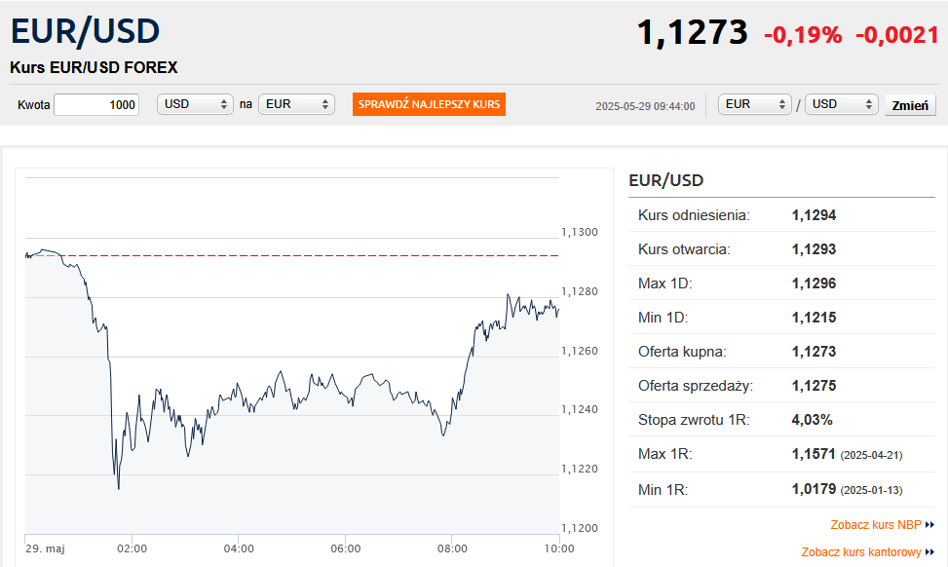Viewport: 948px width, 567px height.
Task: Click the 04:00 time axis label
Action: pos(238,548)
